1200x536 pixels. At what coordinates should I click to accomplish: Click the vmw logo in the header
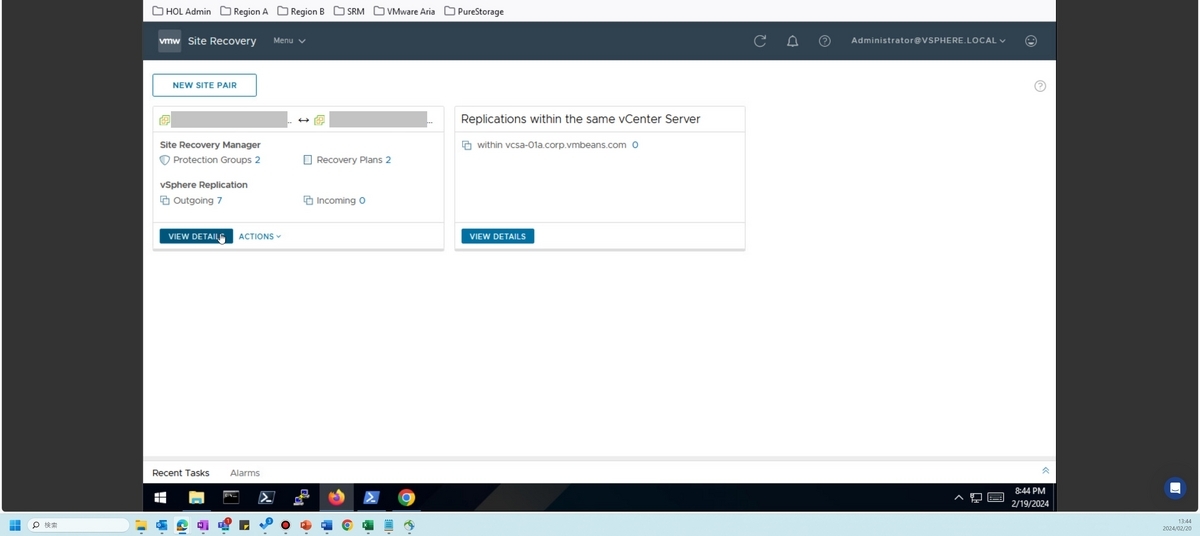(170, 41)
